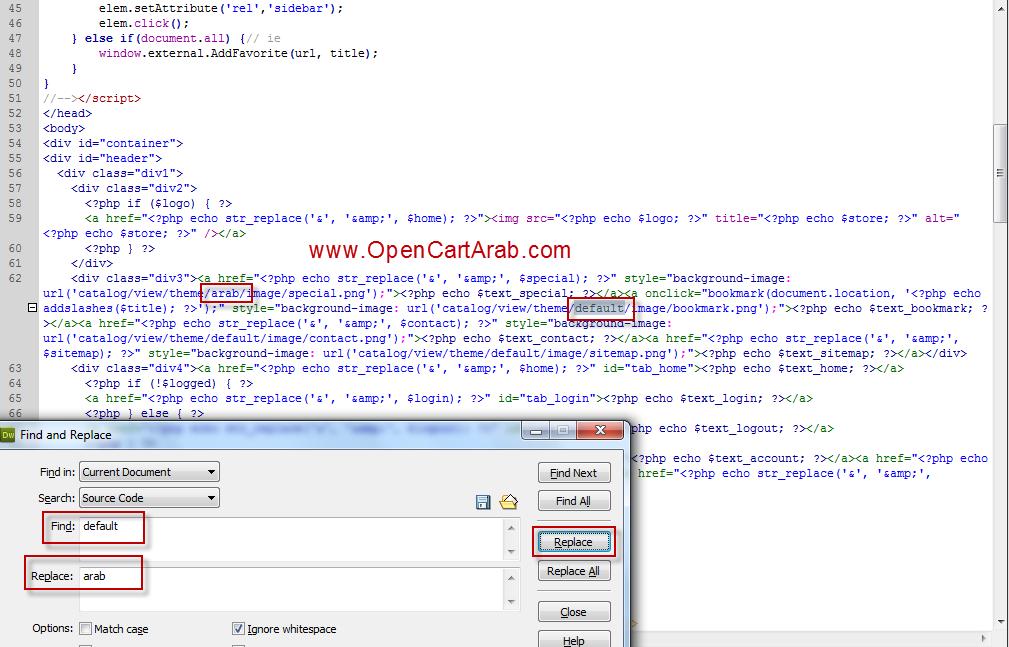The width and height of the screenshot is (1009, 647).
Task: Click "$text_account" in the code behind the dialog
Action: [757, 458]
